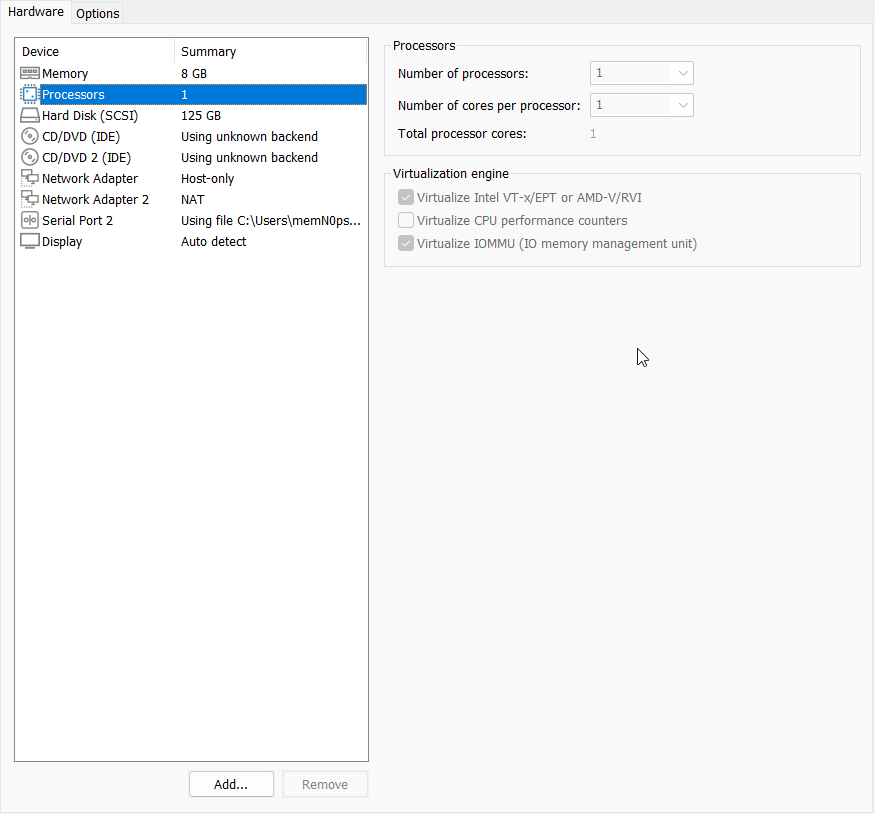Screen dimensions: 875x814
Task: Click the CD/DVD 2 (IDE) disc icon
Action: [29, 157]
